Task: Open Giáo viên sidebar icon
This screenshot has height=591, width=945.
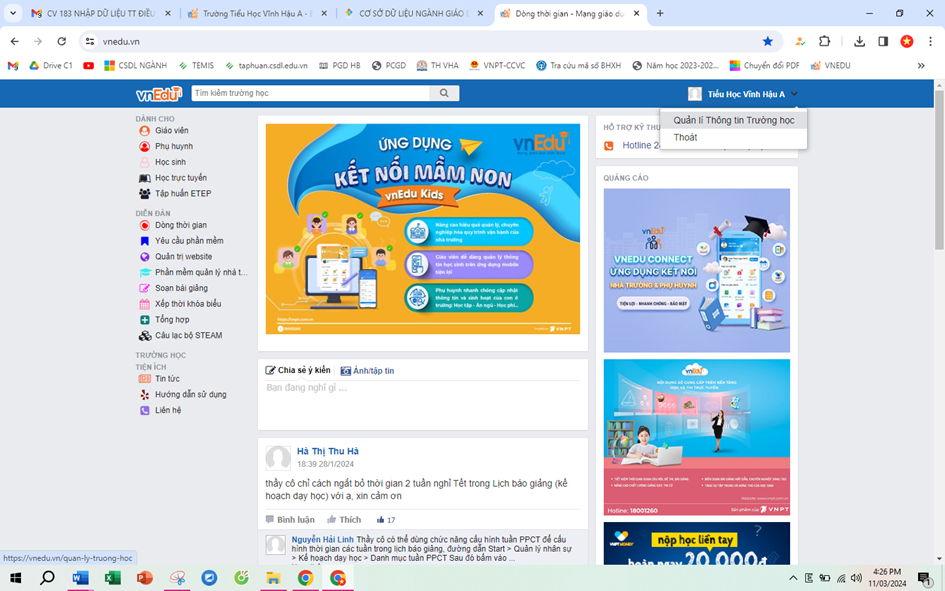Action: [145, 130]
